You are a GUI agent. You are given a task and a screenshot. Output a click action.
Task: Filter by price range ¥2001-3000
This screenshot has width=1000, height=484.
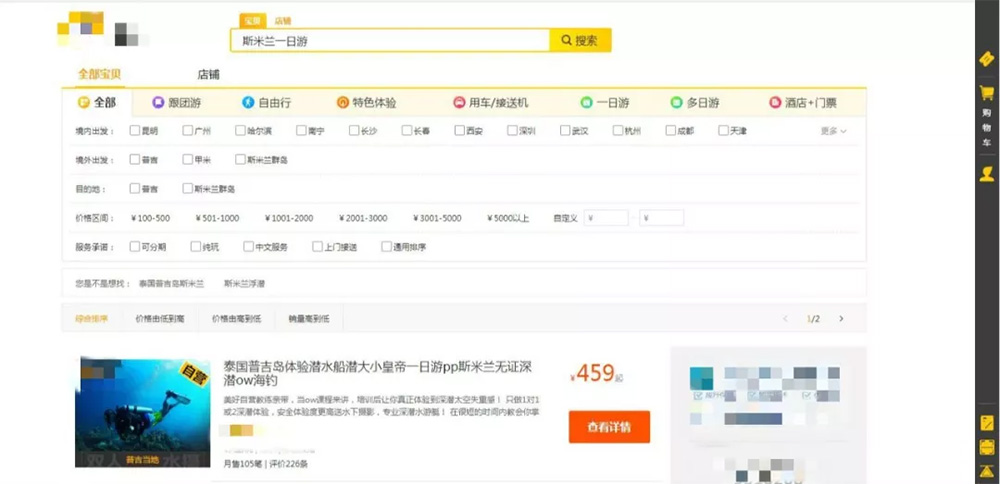tap(363, 218)
